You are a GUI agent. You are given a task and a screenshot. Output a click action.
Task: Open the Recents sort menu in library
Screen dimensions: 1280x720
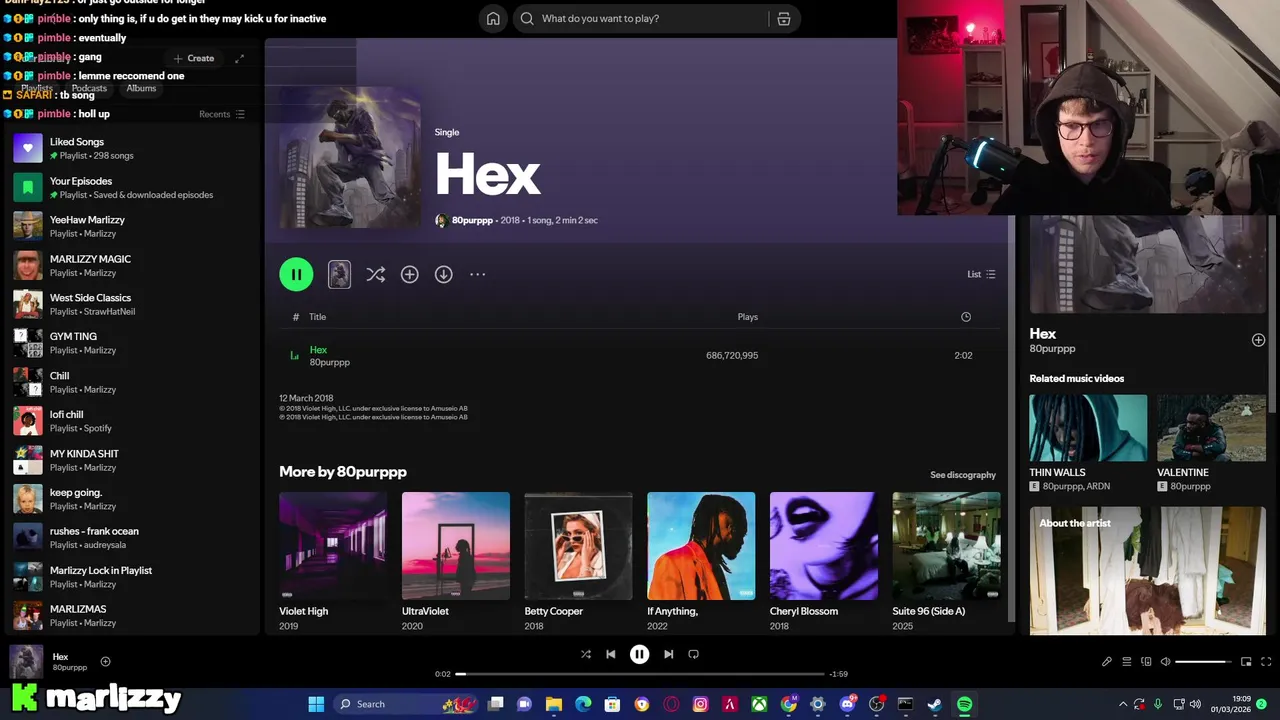coord(222,114)
